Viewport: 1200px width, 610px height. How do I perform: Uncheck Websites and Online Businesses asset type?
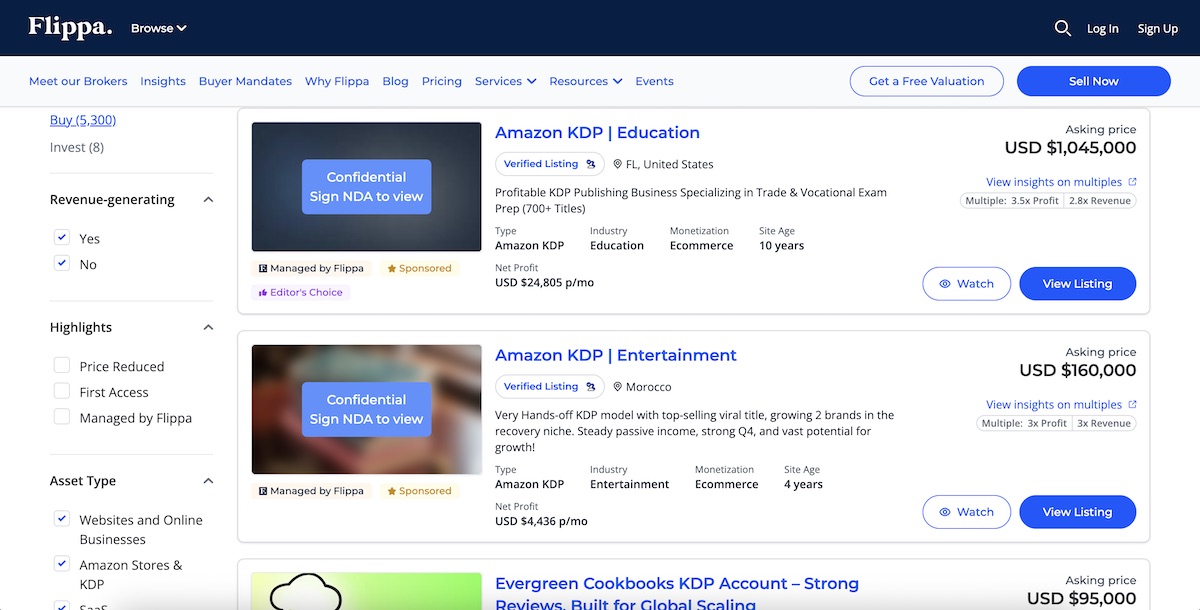point(62,519)
